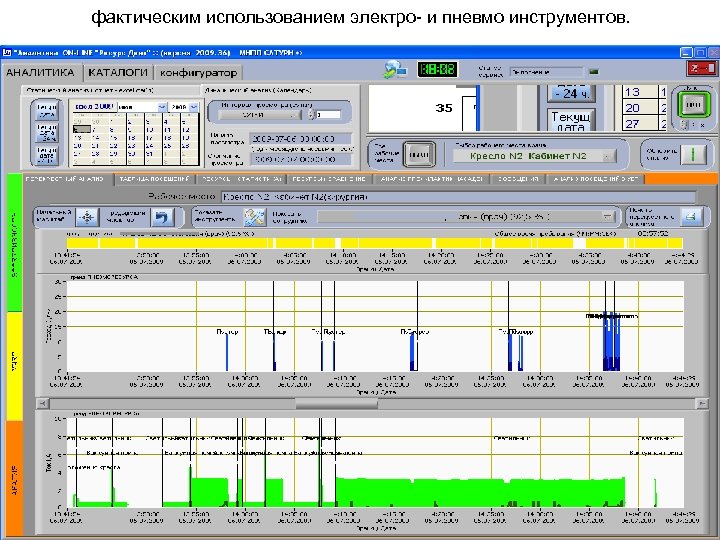Click the top button beside the calendar
This screenshot has width=720, height=540.
pos(46,111)
